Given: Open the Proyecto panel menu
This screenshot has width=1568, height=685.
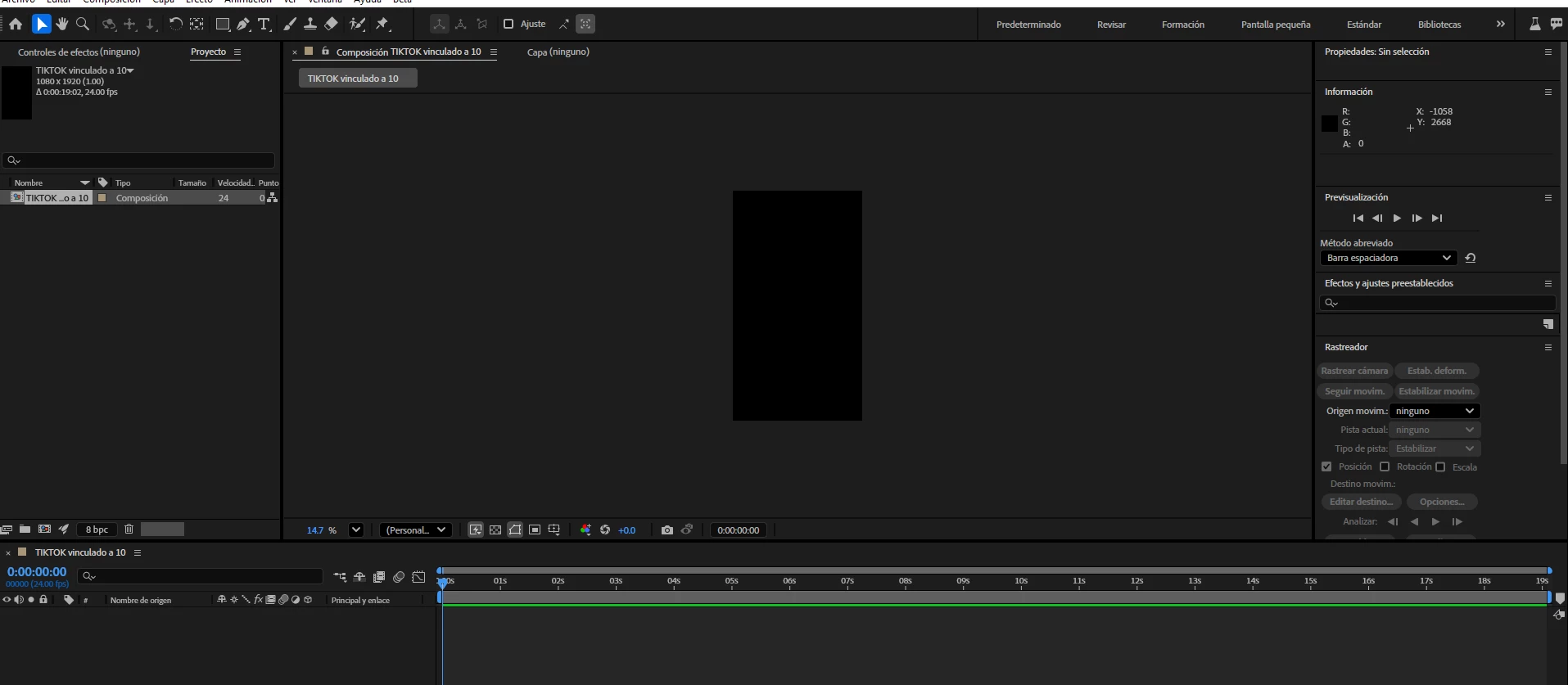Looking at the screenshot, I should [x=237, y=52].
